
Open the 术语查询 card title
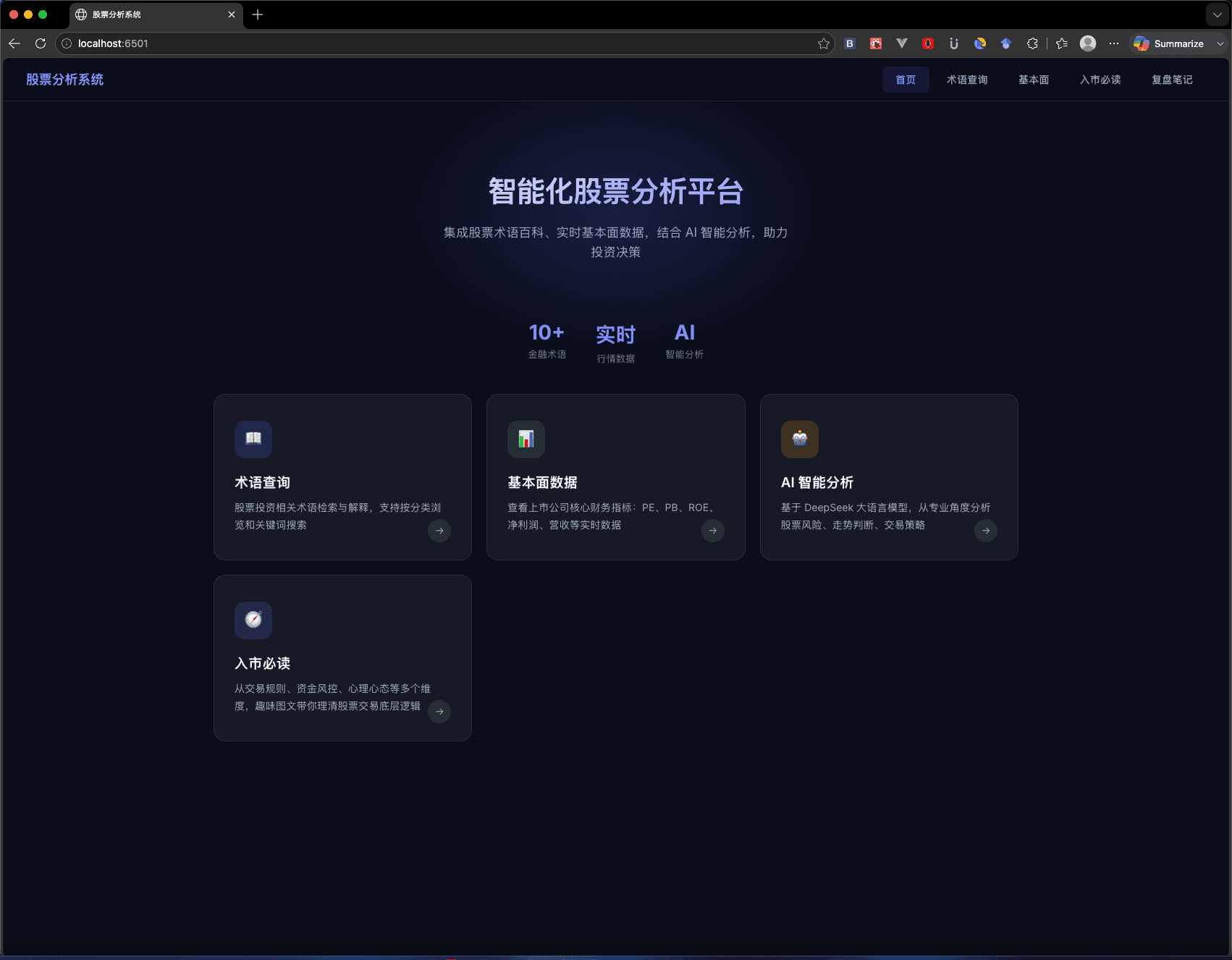[262, 483]
